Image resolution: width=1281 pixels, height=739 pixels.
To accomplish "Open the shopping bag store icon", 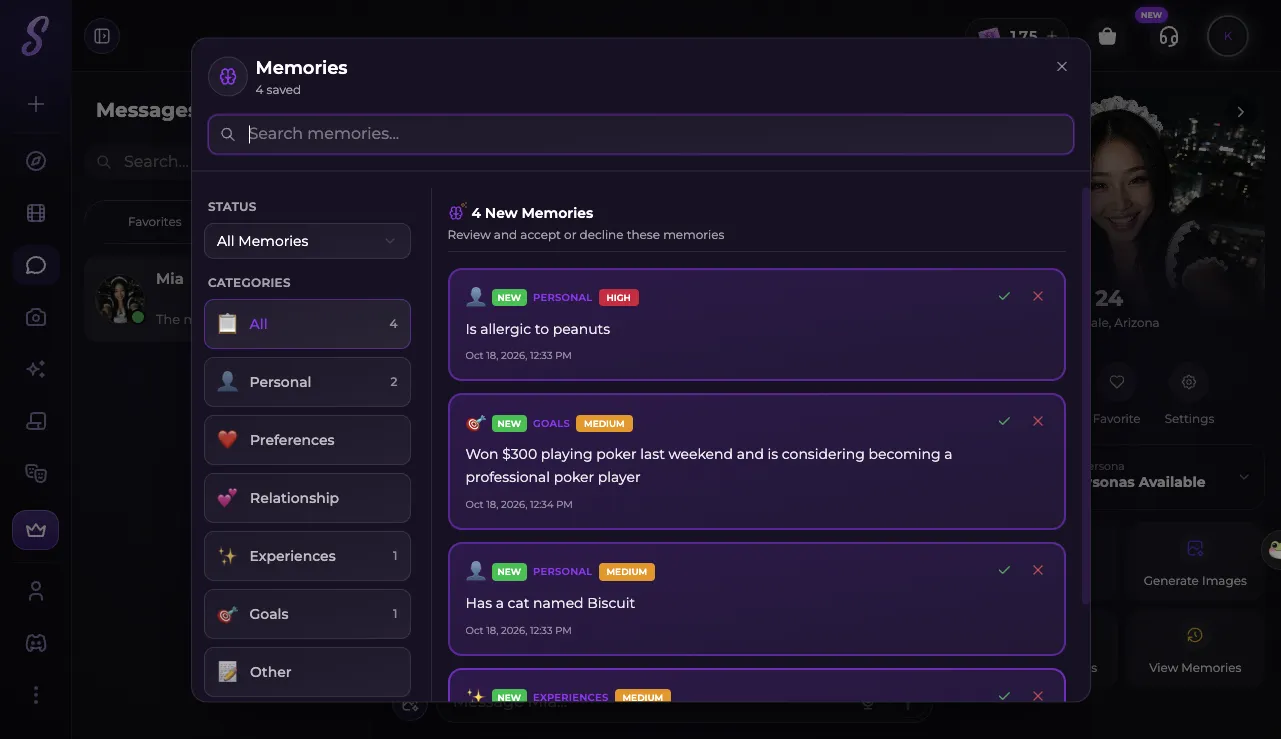I will [1107, 36].
